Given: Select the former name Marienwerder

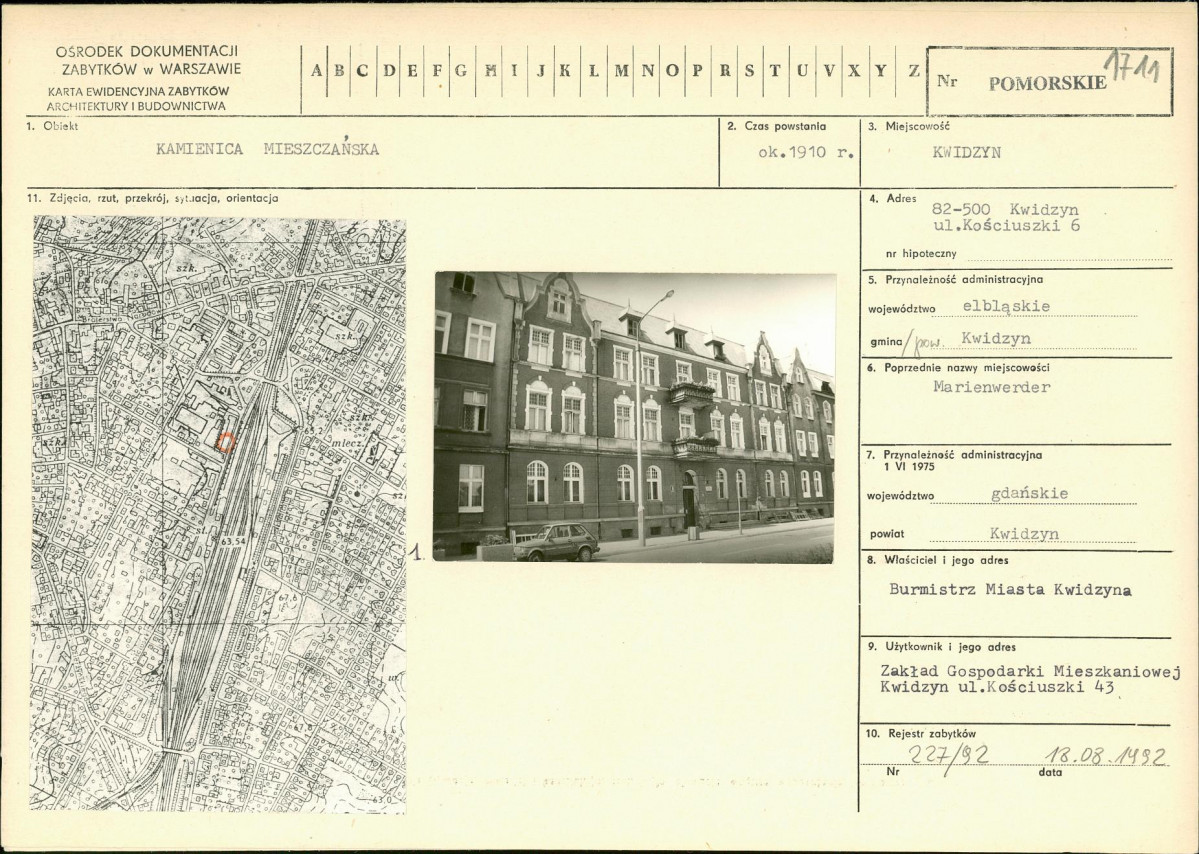Looking at the screenshot, I should click(992, 387).
